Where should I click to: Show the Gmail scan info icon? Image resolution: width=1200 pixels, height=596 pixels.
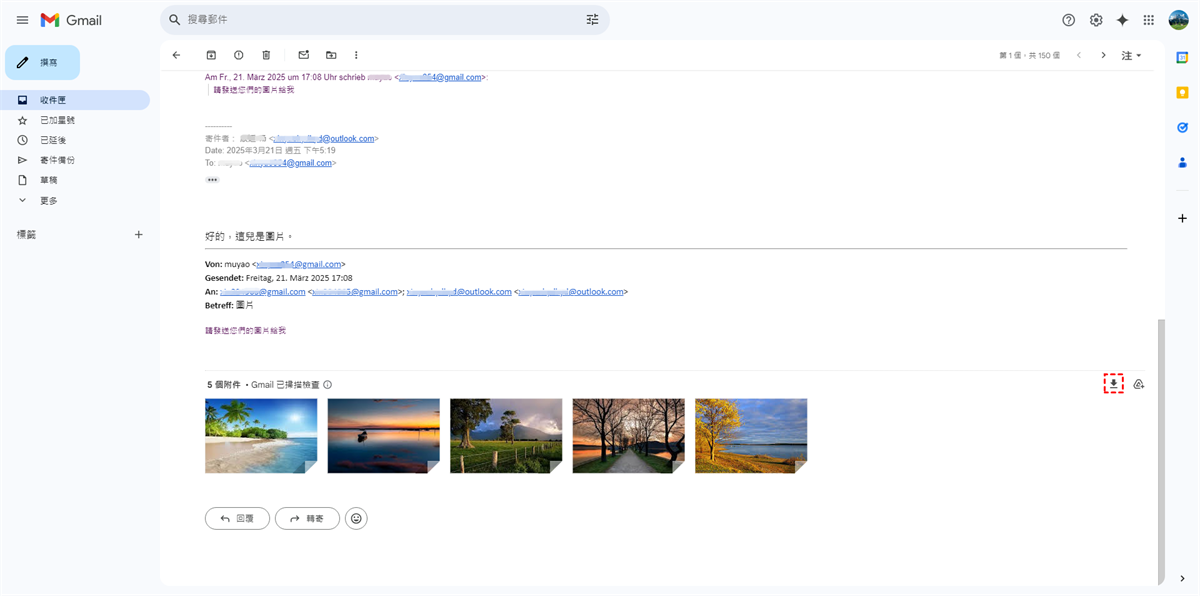[328, 385]
